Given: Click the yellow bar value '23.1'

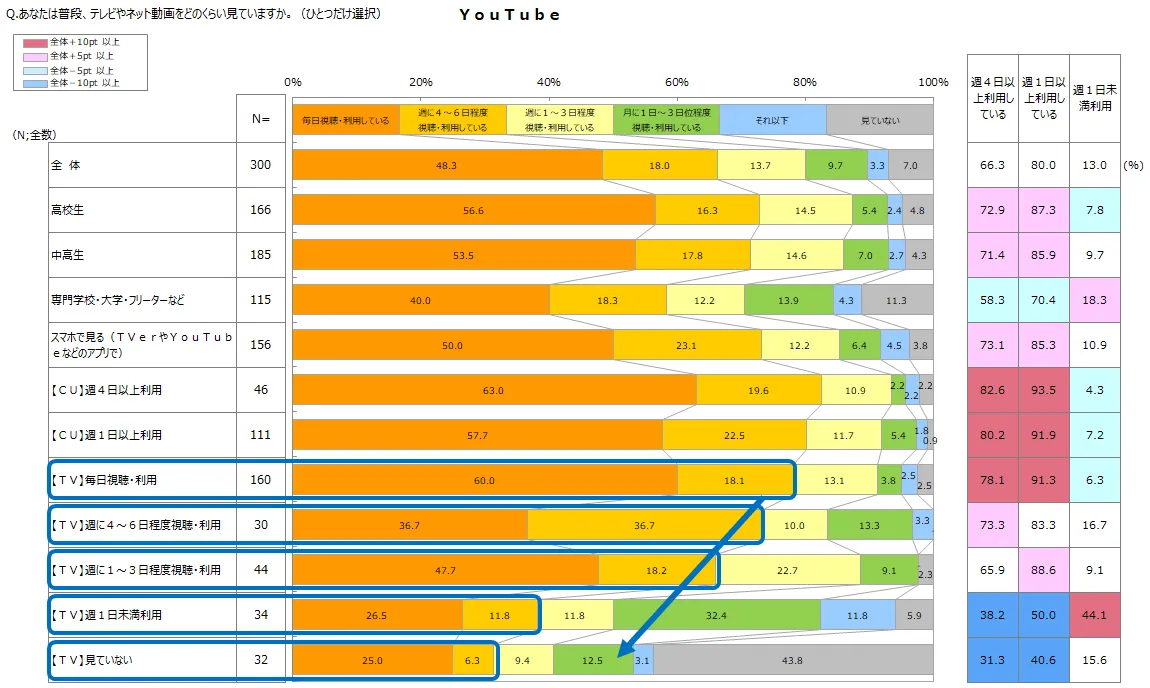Looking at the screenshot, I should click(x=686, y=345).
